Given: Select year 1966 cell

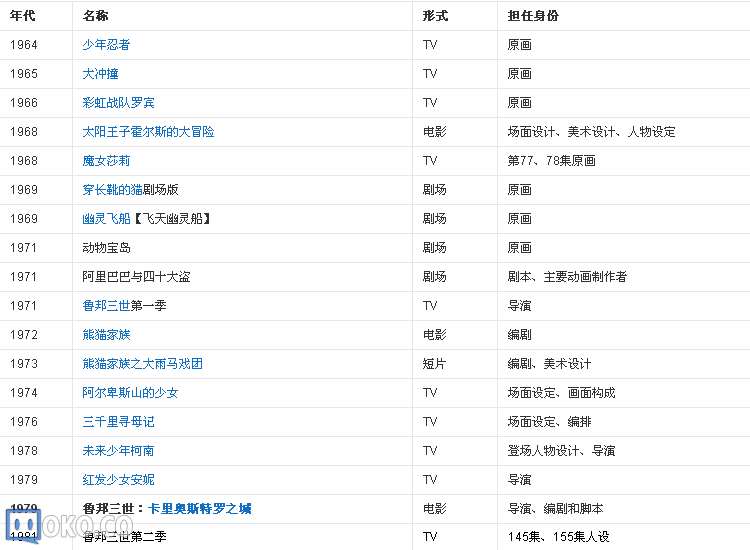Looking at the screenshot, I should coord(24,103).
